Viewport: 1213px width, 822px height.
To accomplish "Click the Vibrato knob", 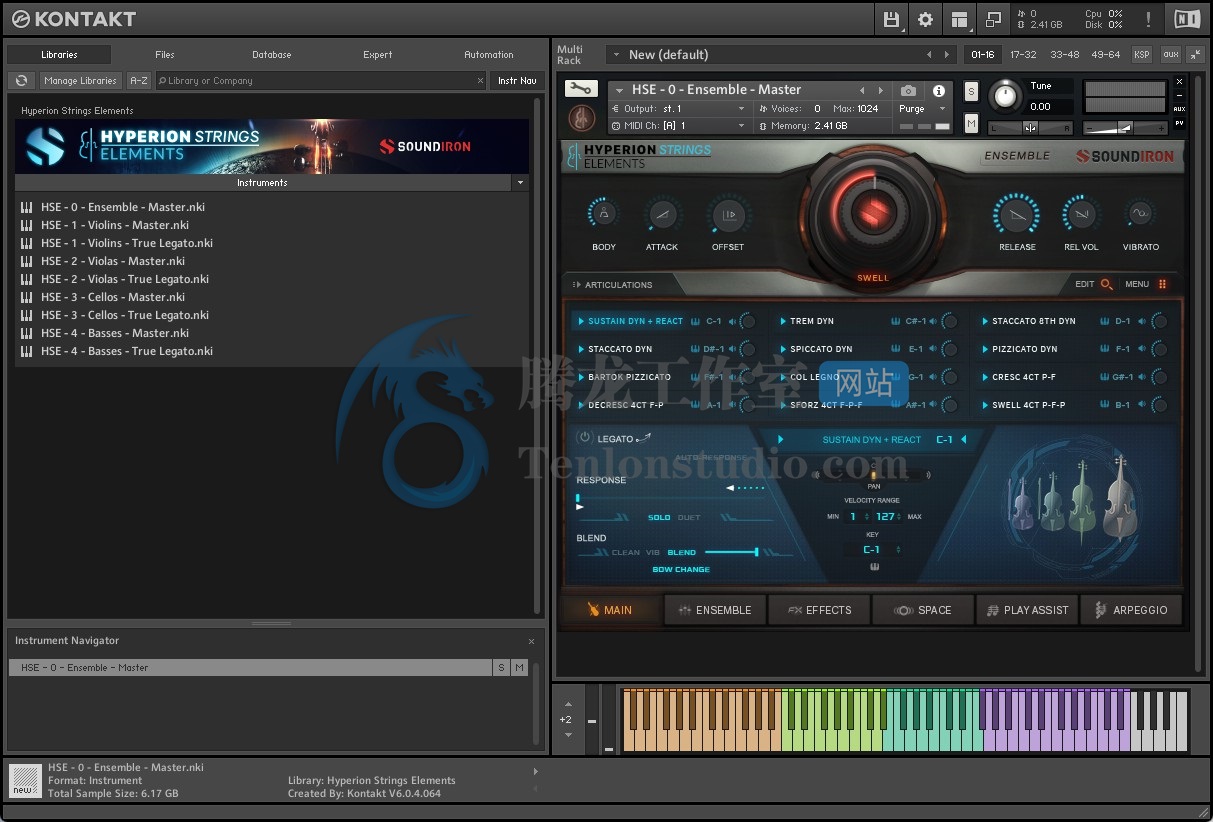I will [x=1140, y=214].
